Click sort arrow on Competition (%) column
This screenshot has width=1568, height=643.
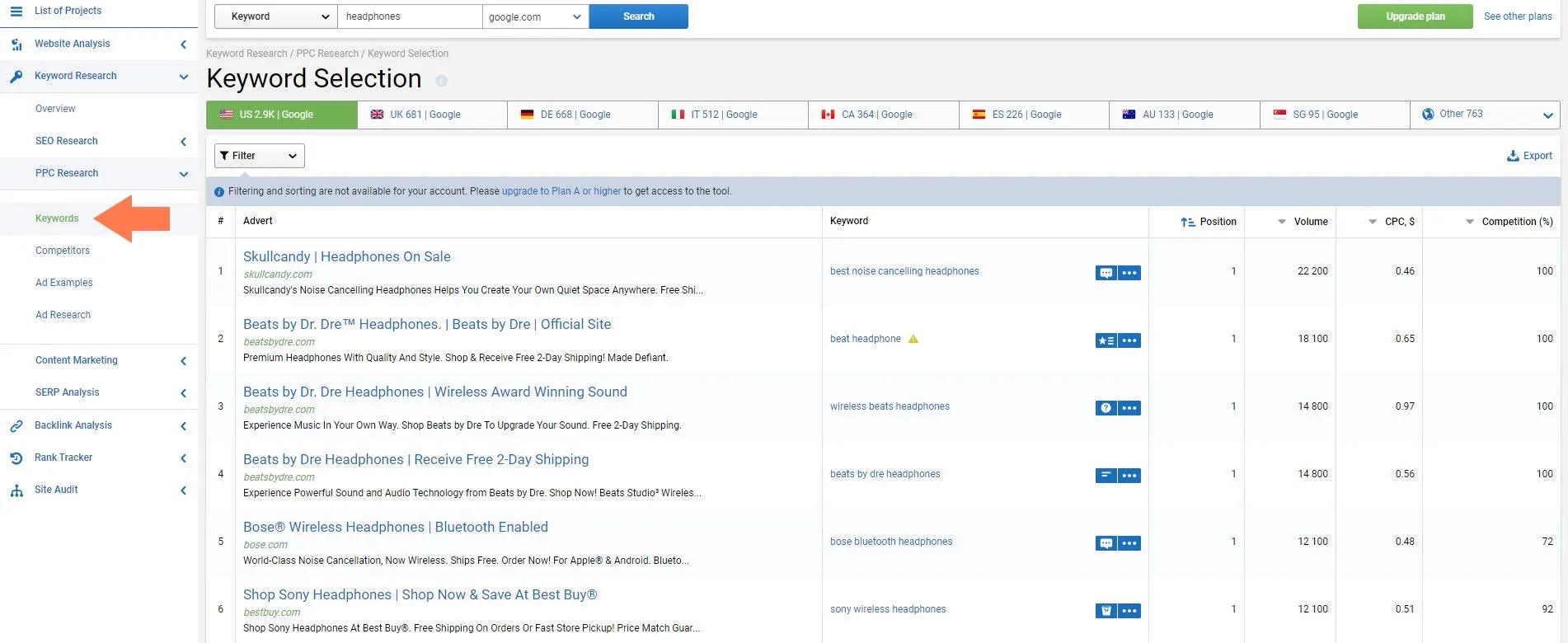1470,222
